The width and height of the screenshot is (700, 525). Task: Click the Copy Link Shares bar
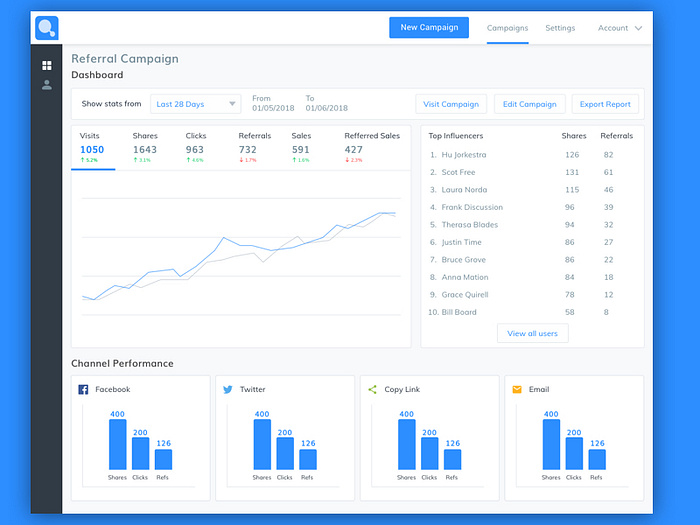[x=407, y=444]
